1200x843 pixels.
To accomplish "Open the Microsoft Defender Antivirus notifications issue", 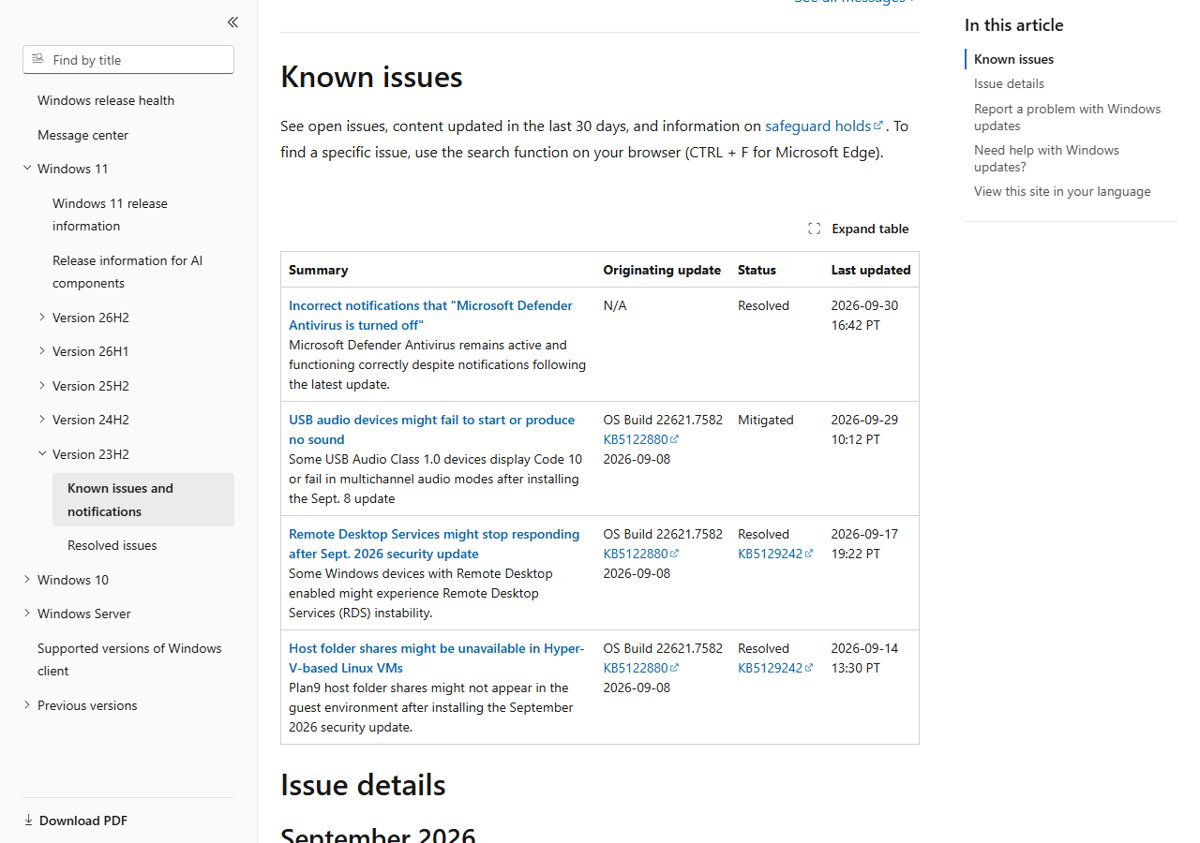I will pyautogui.click(x=431, y=315).
